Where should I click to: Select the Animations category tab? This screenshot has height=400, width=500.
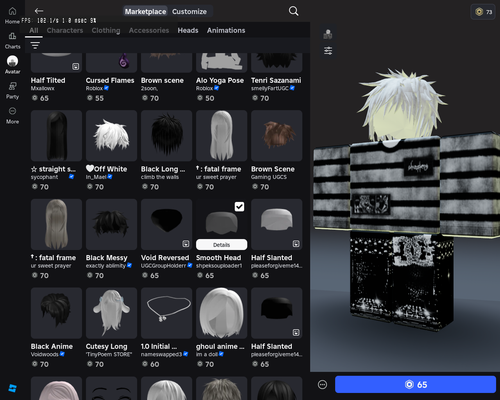click(x=226, y=30)
